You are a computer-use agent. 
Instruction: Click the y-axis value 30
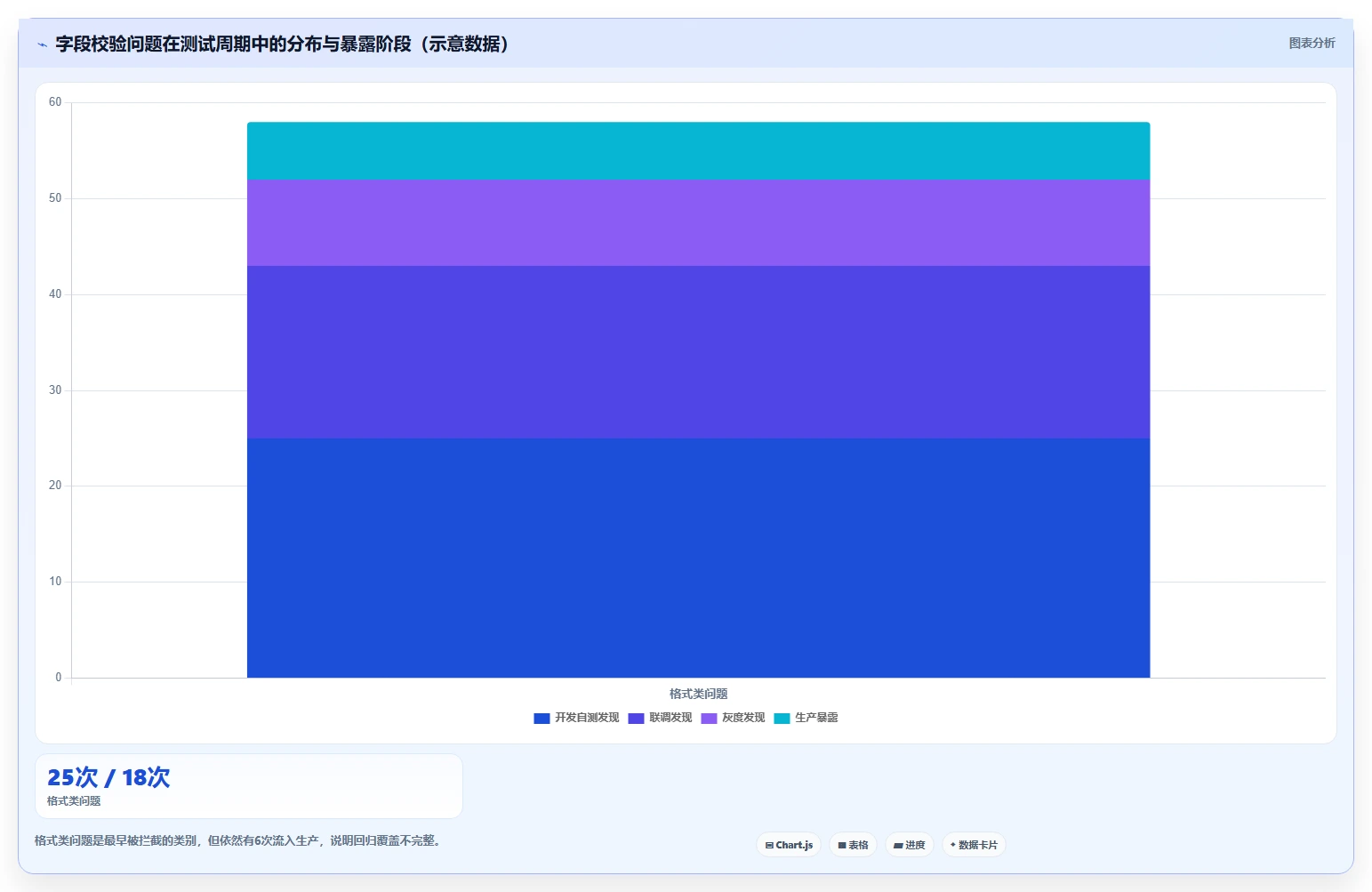pos(55,390)
